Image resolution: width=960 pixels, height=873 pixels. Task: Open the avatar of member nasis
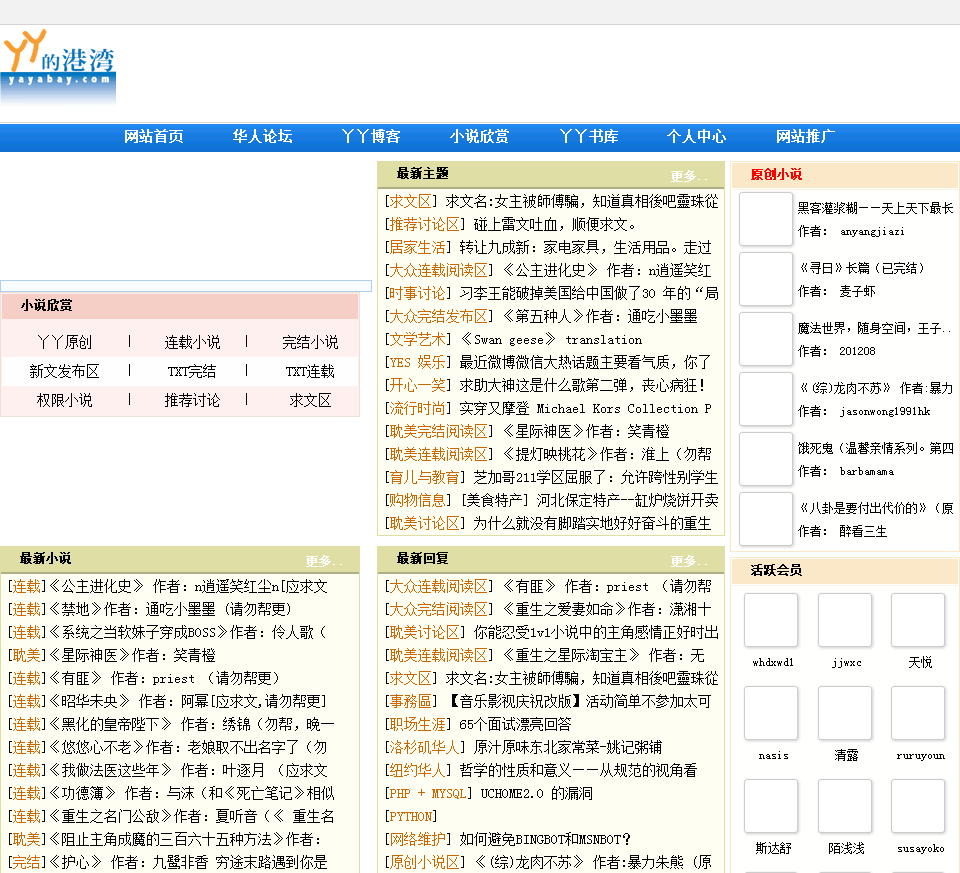(771, 713)
